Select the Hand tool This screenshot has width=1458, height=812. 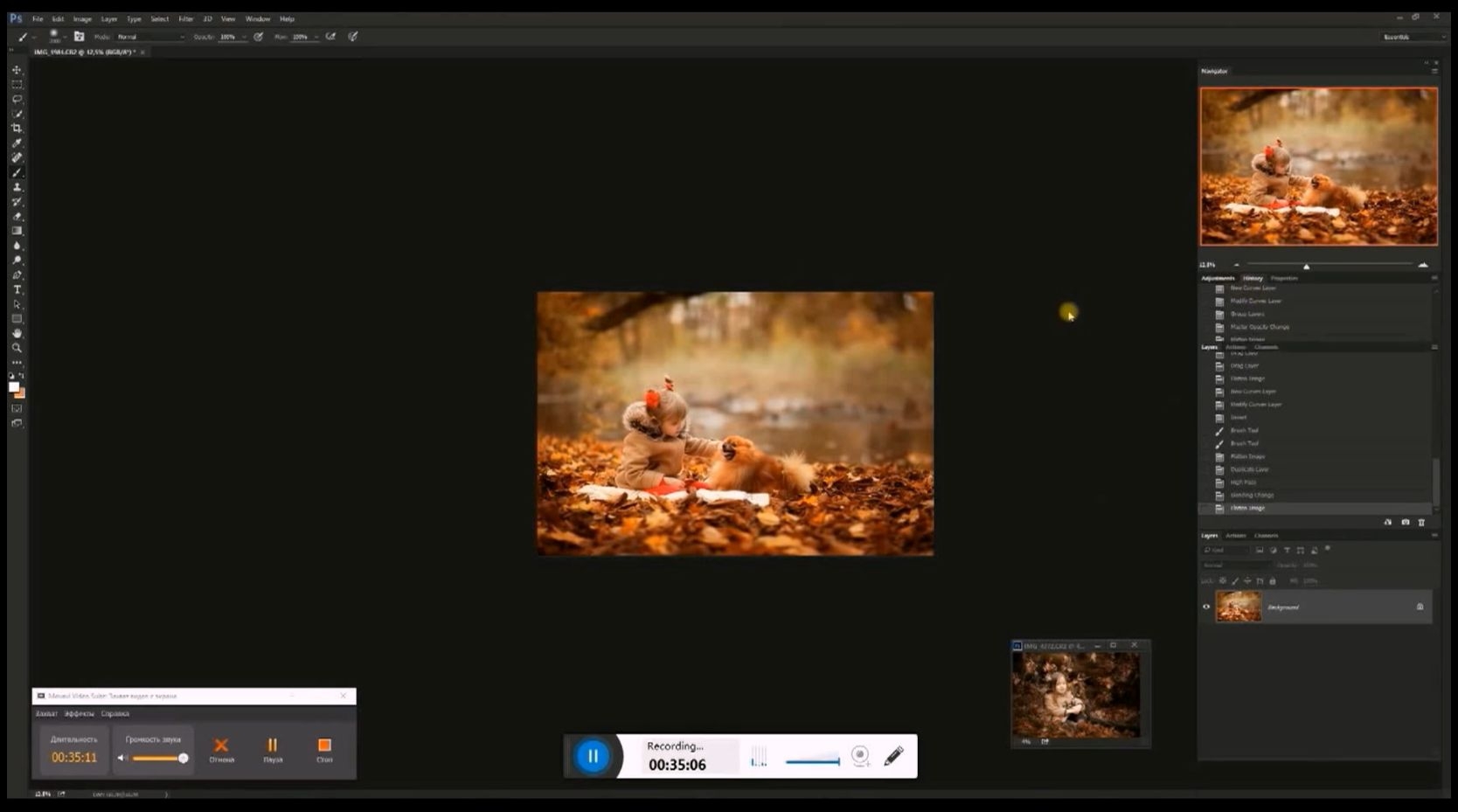pyautogui.click(x=17, y=334)
